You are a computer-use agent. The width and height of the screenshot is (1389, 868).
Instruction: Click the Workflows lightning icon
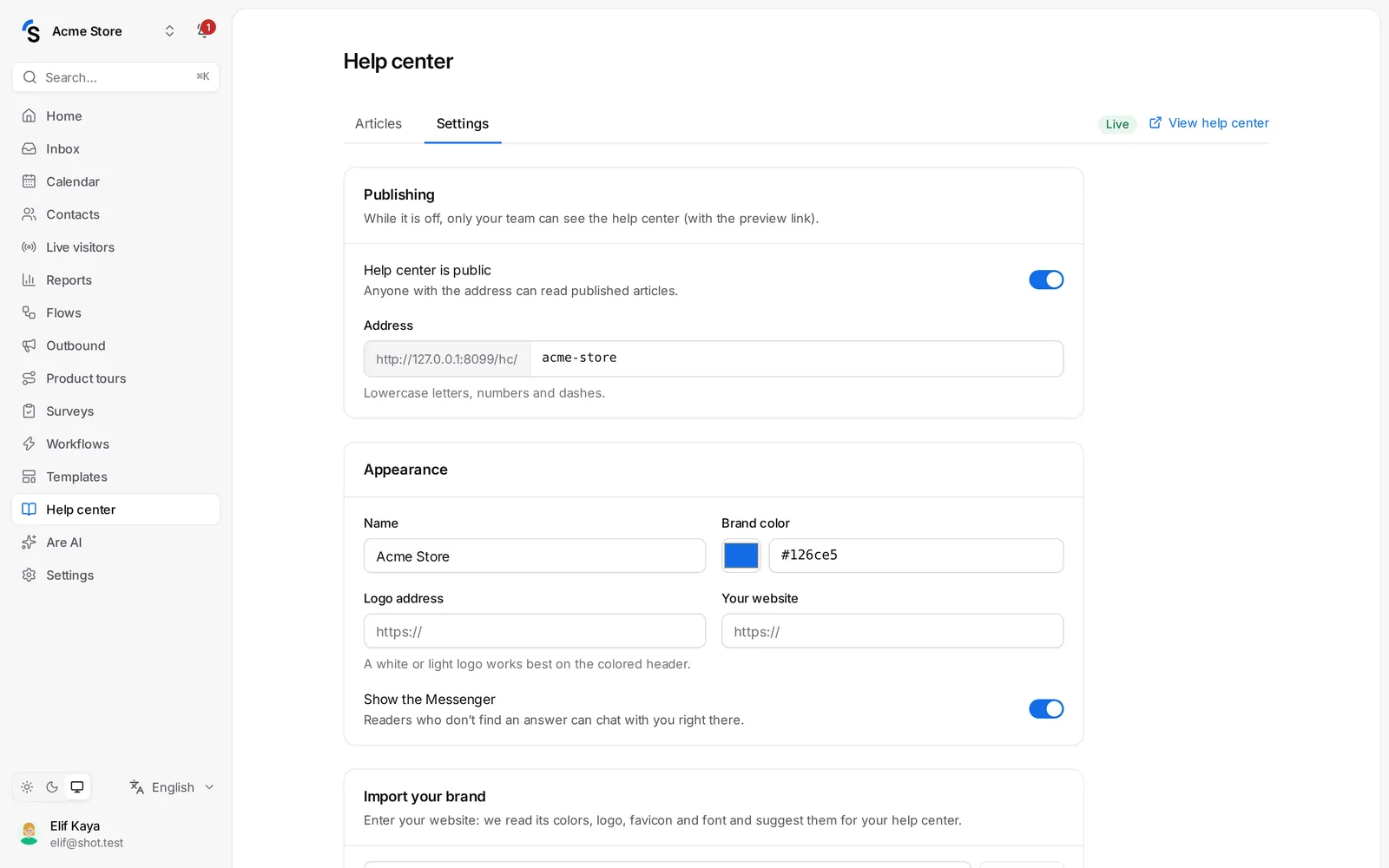pos(29,444)
